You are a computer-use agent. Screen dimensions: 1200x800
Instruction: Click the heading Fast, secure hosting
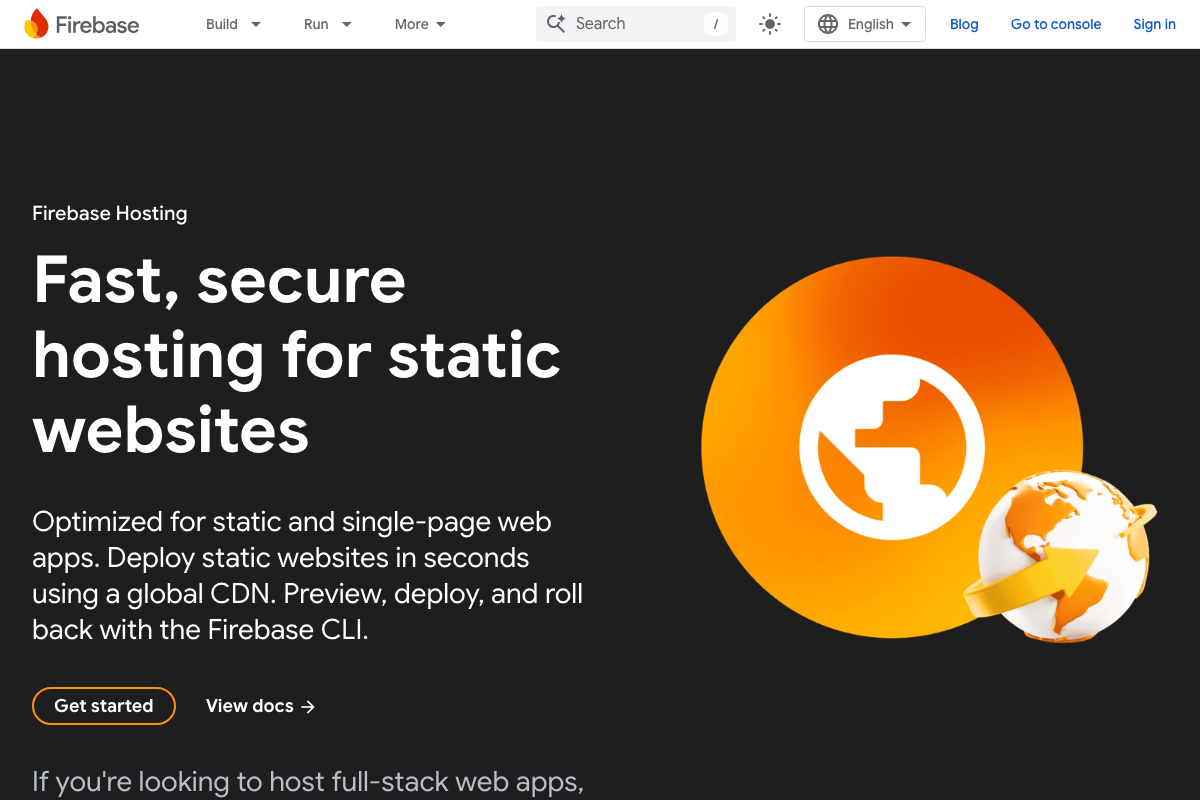[x=297, y=354]
